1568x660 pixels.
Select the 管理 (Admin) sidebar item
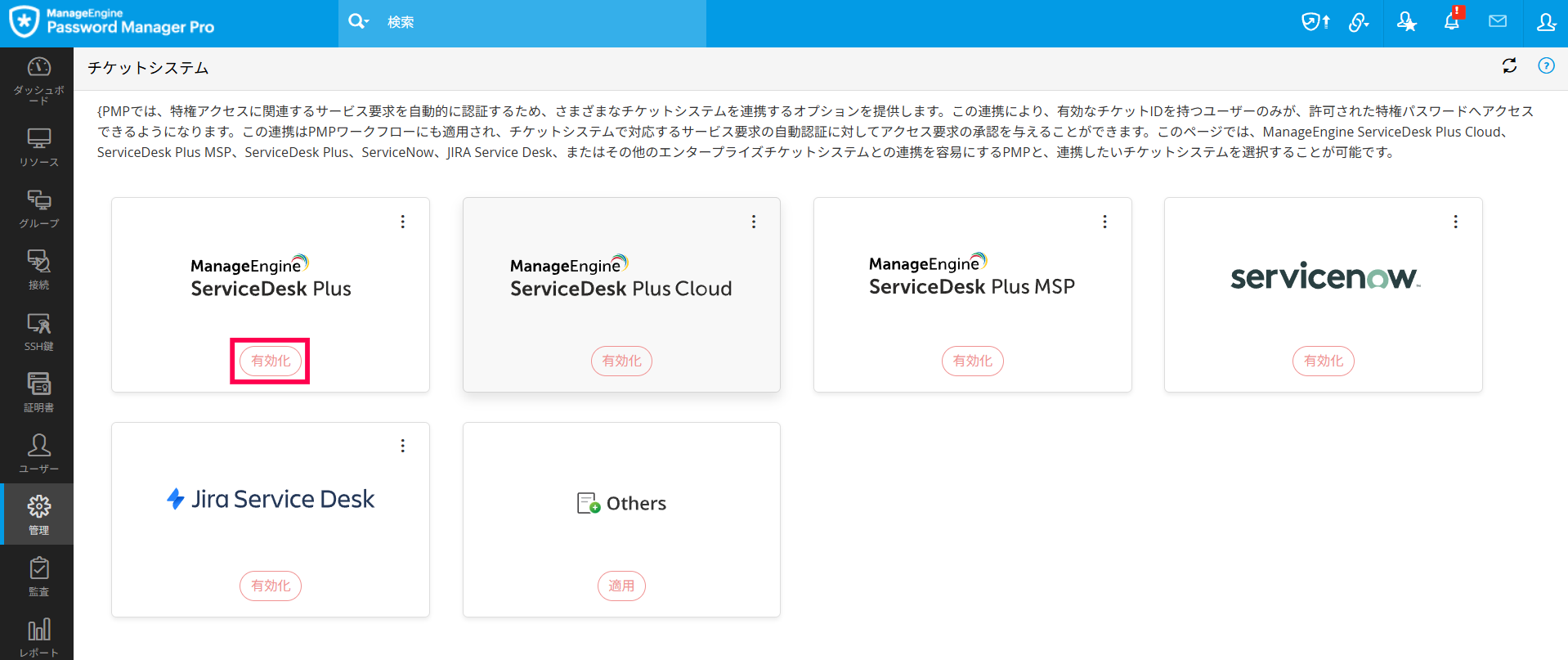tap(38, 514)
